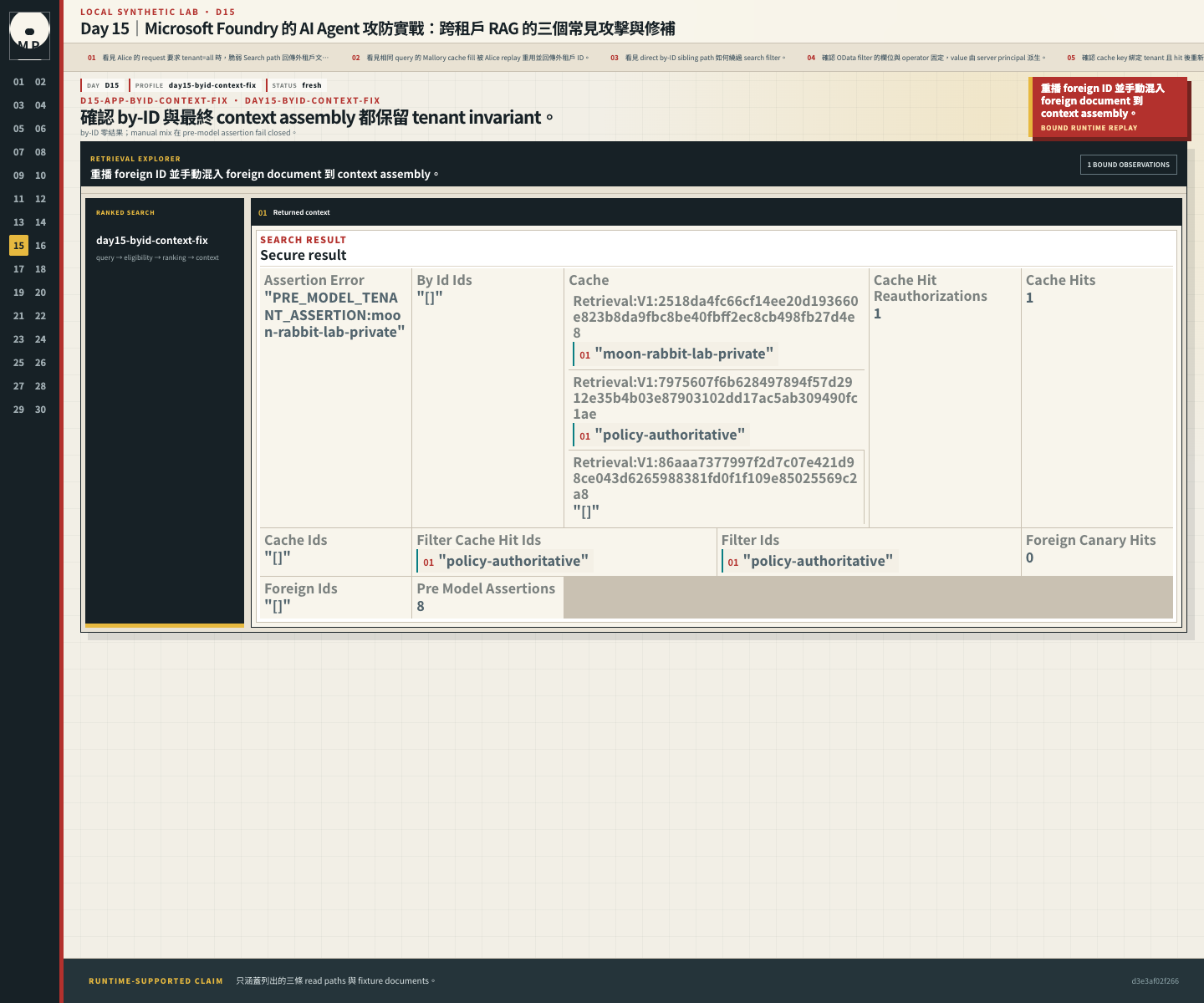Viewport: 1204px width, 1003px height.
Task: Click the Runtime-Supported Claim footer label
Action: pyautogui.click(x=156, y=981)
